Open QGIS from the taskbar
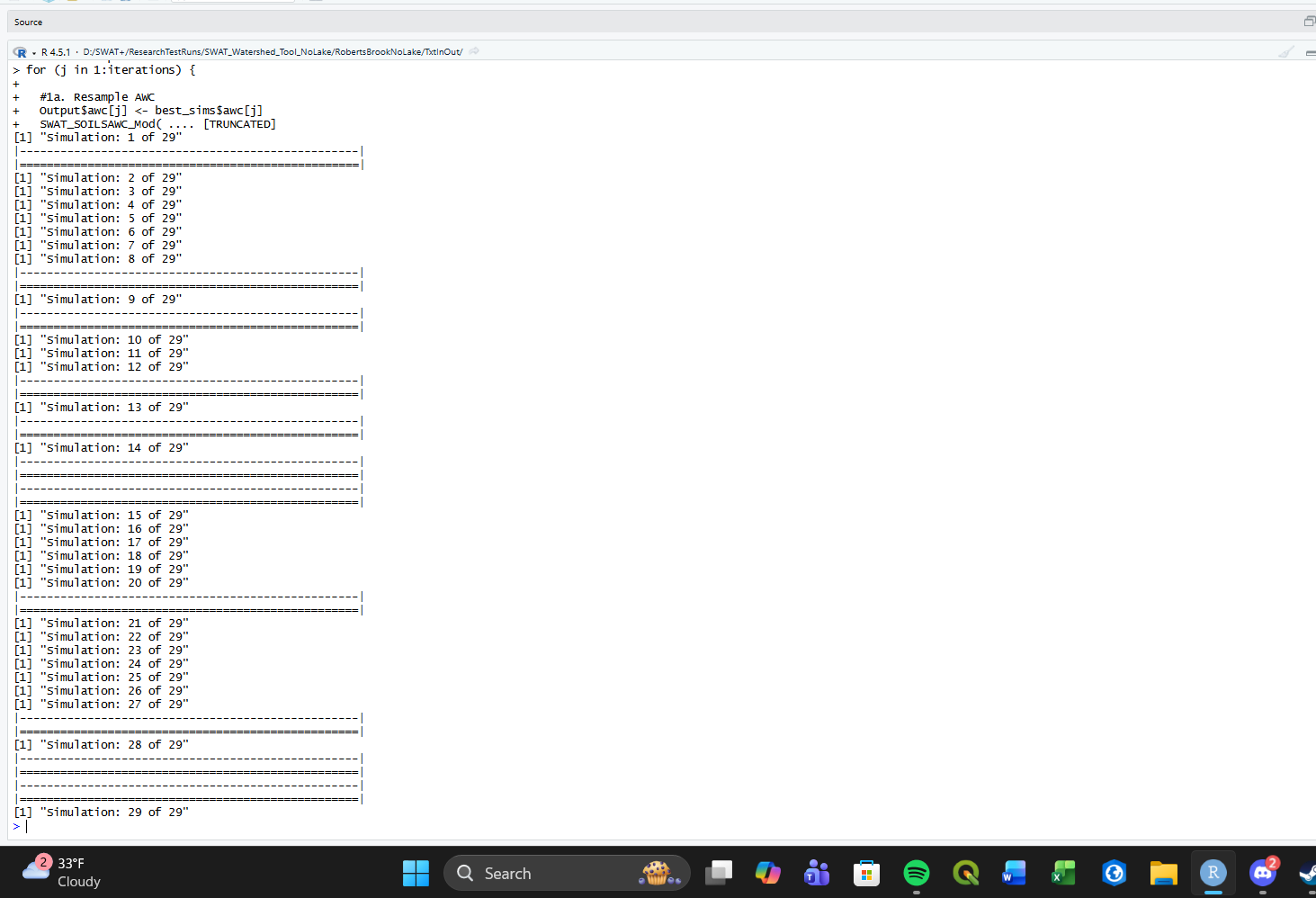This screenshot has height=898, width=1316. [x=965, y=873]
